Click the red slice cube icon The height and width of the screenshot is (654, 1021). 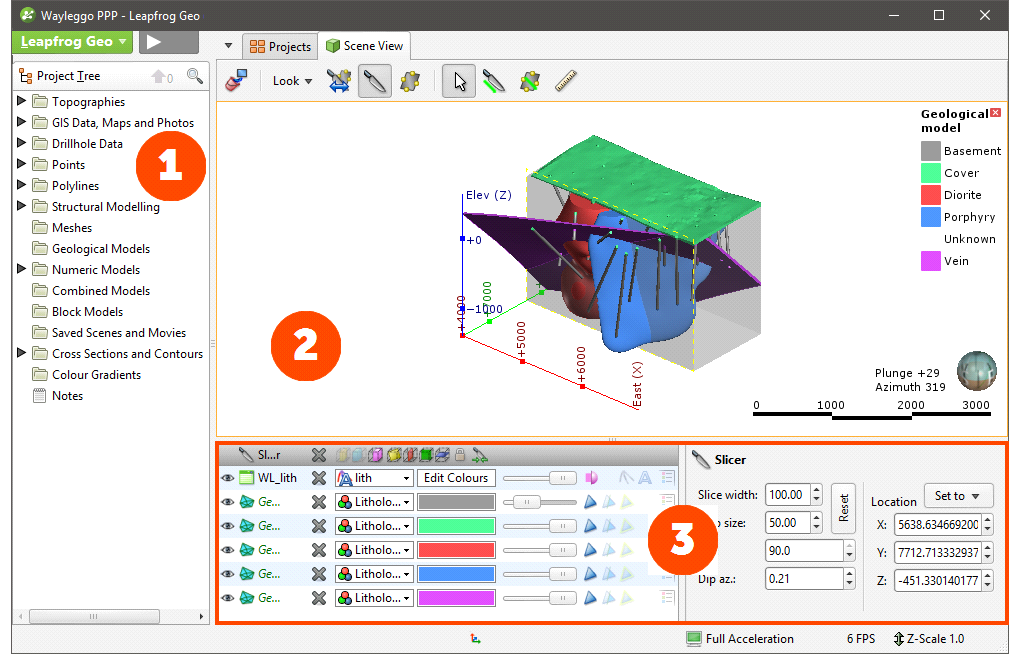point(410,455)
